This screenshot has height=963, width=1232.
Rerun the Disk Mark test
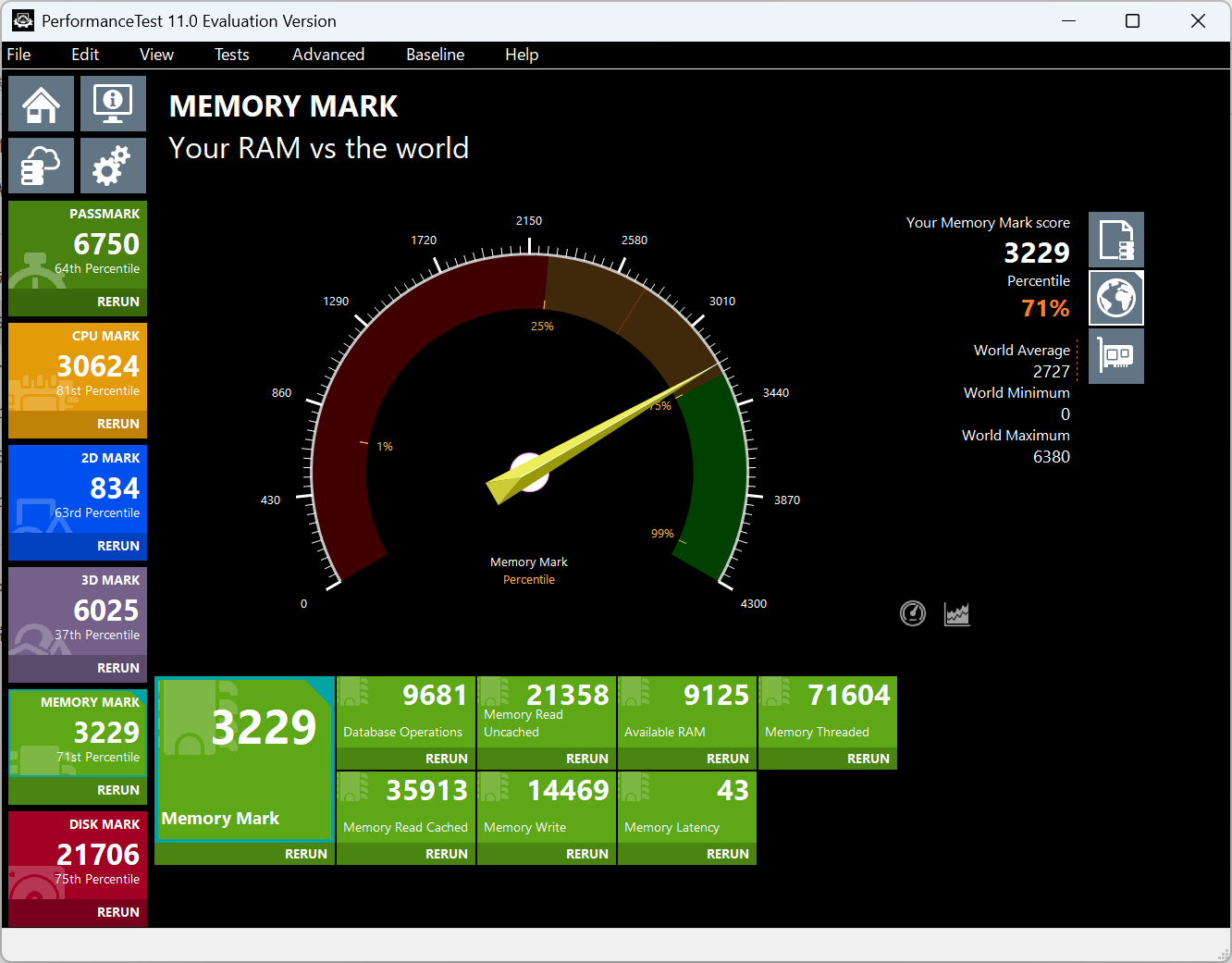[x=118, y=912]
